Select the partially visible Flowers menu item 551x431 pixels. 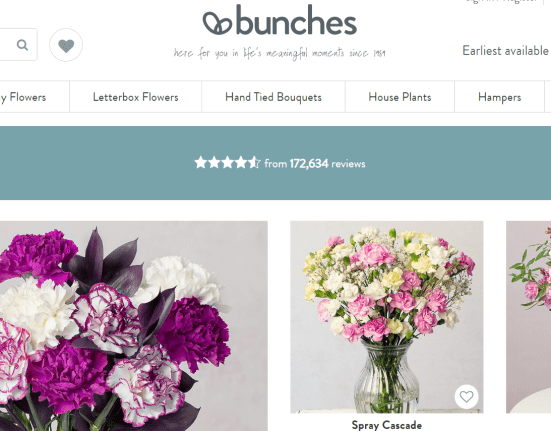[x=23, y=97]
